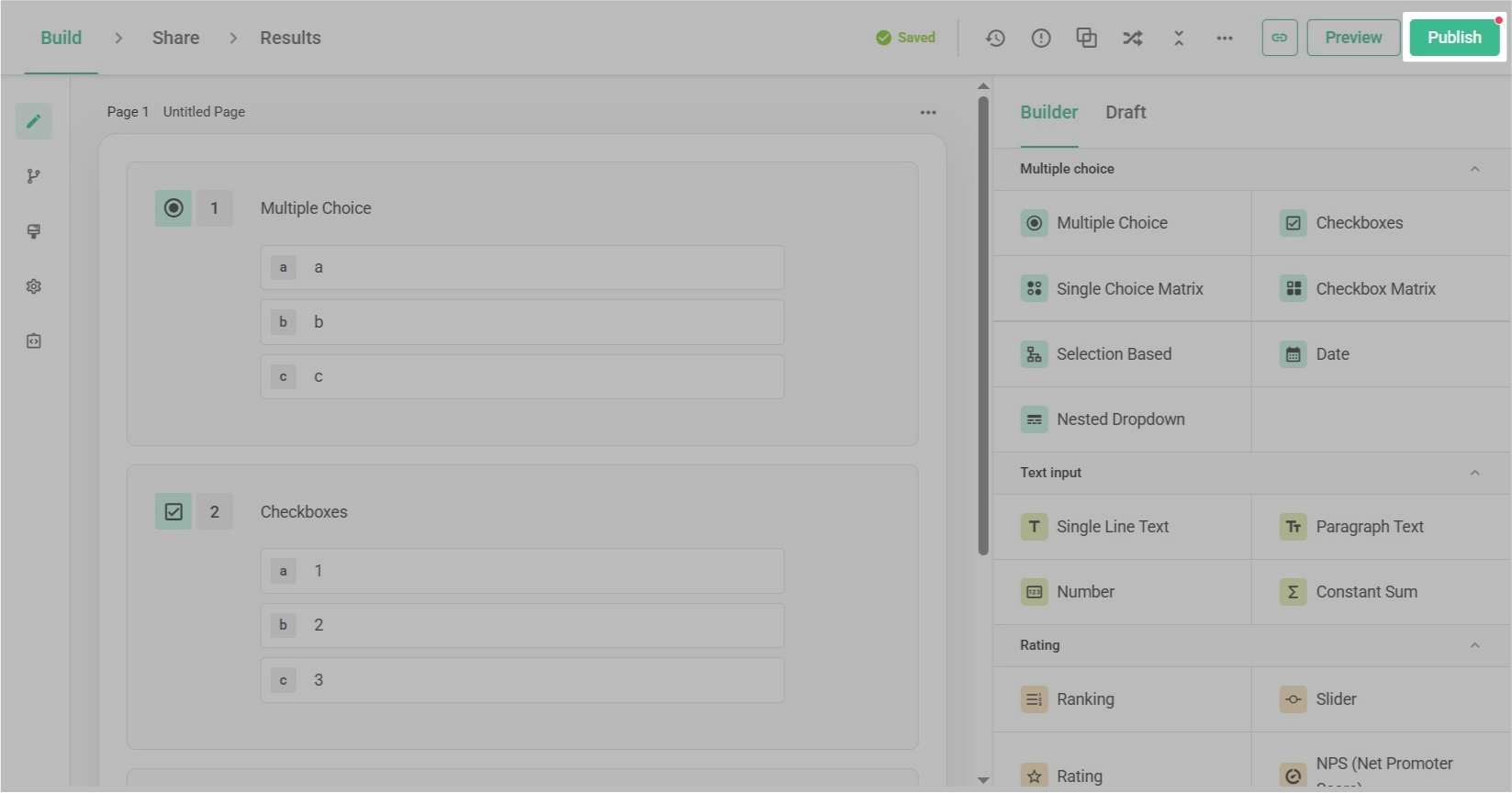Edit Checkboxes option 2 field
This screenshot has height=793, width=1512.
coord(522,625)
